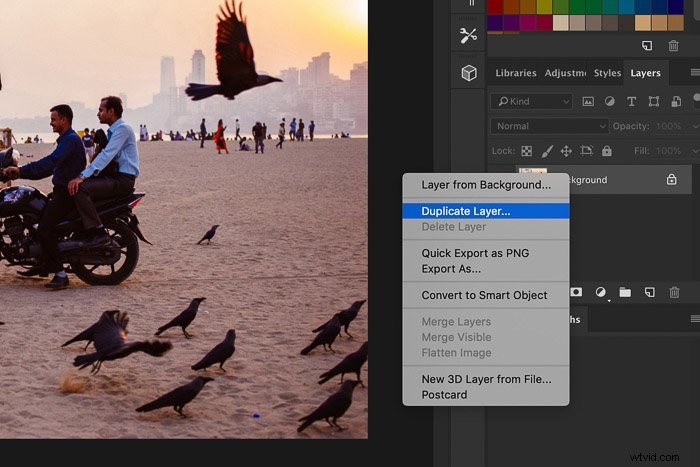Click Delete Layer menu entry
This screenshot has height=467, width=700.
pyautogui.click(x=486, y=227)
